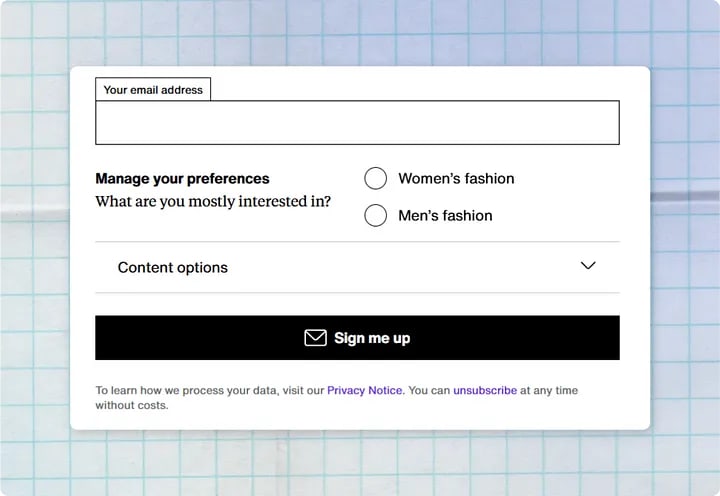This screenshot has height=496, width=720.
Task: Click the "You can" text before unsubscribe
Action: (x=430, y=390)
